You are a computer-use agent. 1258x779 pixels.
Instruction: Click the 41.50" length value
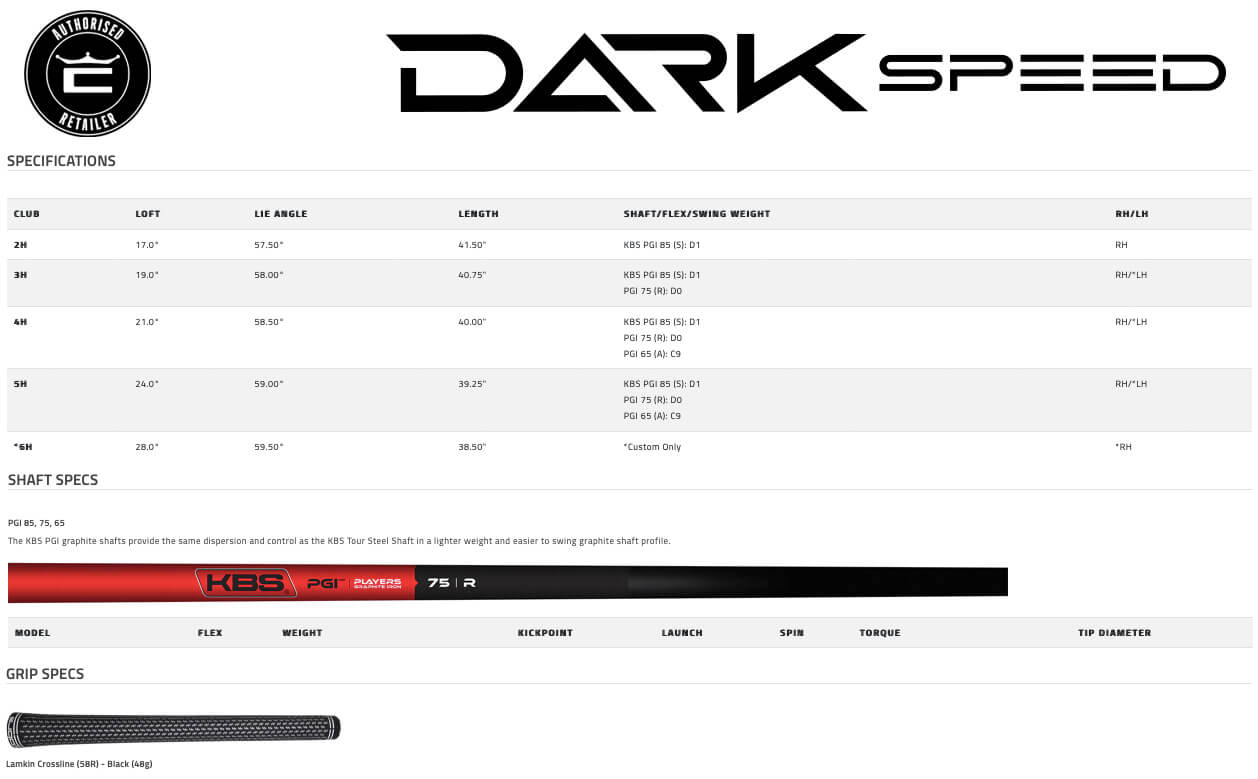(472, 245)
